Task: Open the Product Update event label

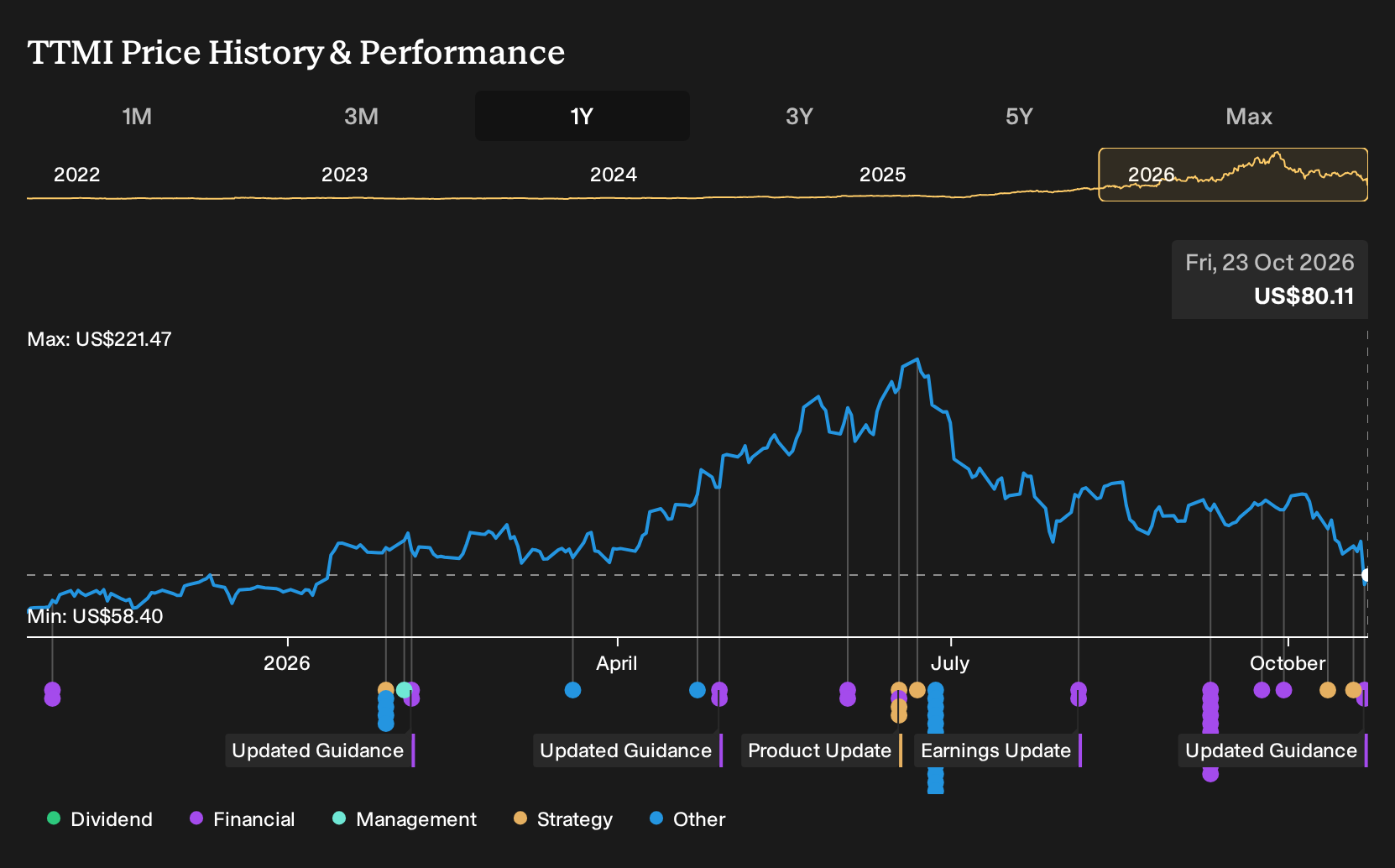Action: (x=822, y=750)
